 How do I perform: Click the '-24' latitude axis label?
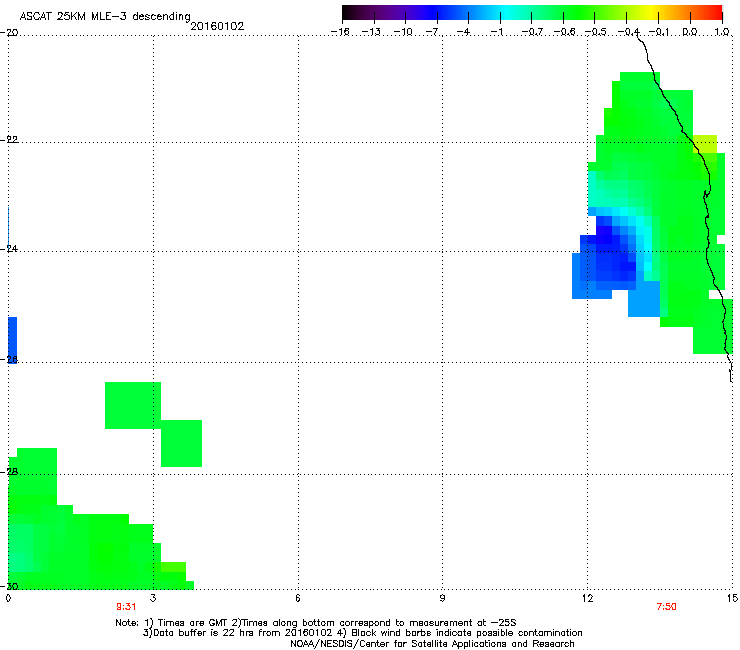tap(9, 248)
